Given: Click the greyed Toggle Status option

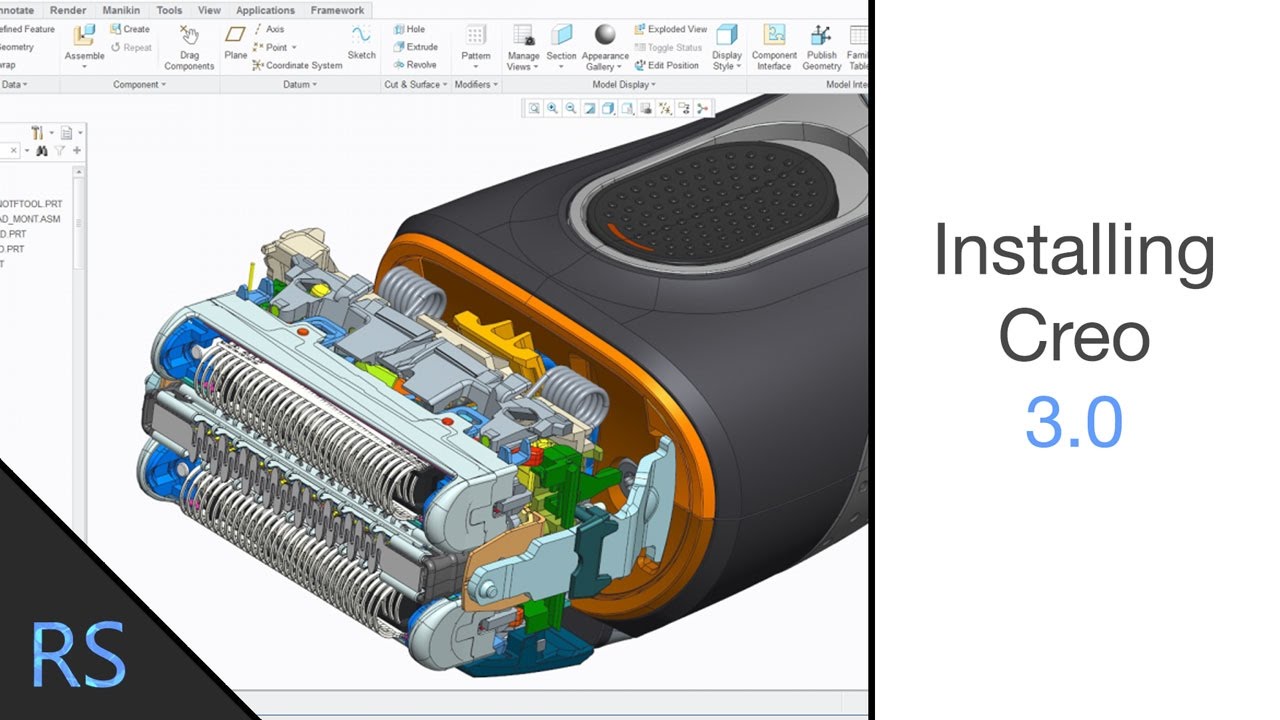Looking at the screenshot, I should pyautogui.click(x=669, y=47).
